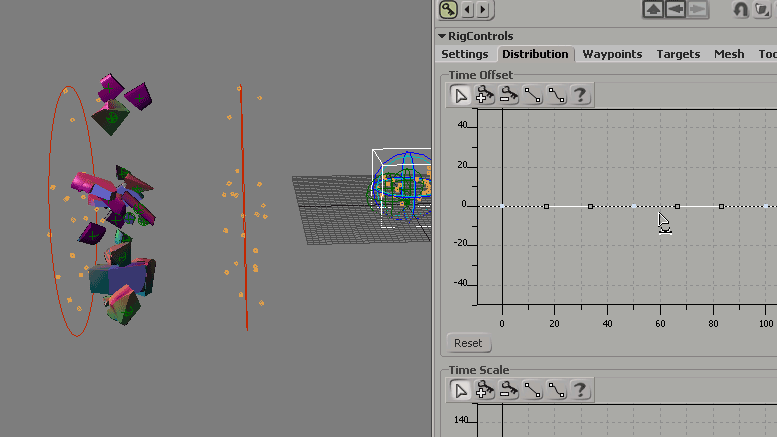Select pointer tool in Time Offset toolbar

pos(460,95)
